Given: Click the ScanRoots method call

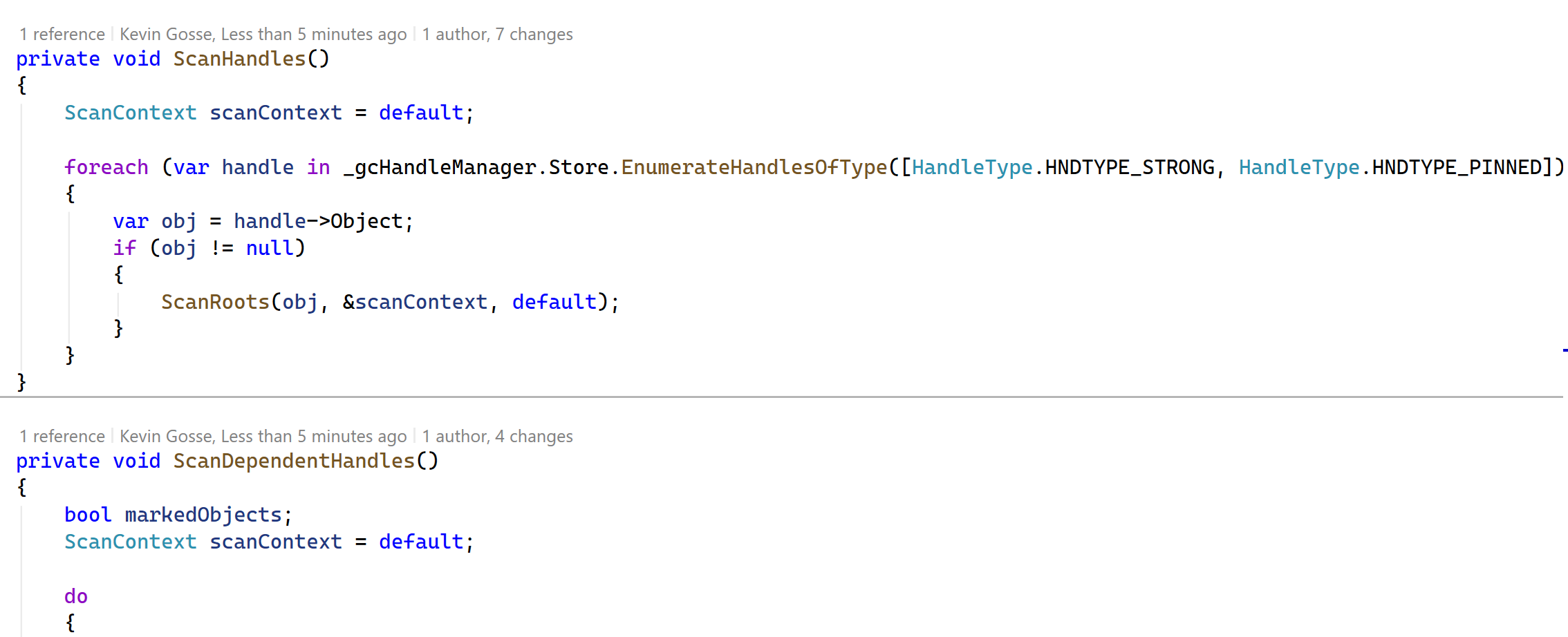Looking at the screenshot, I should [215, 303].
